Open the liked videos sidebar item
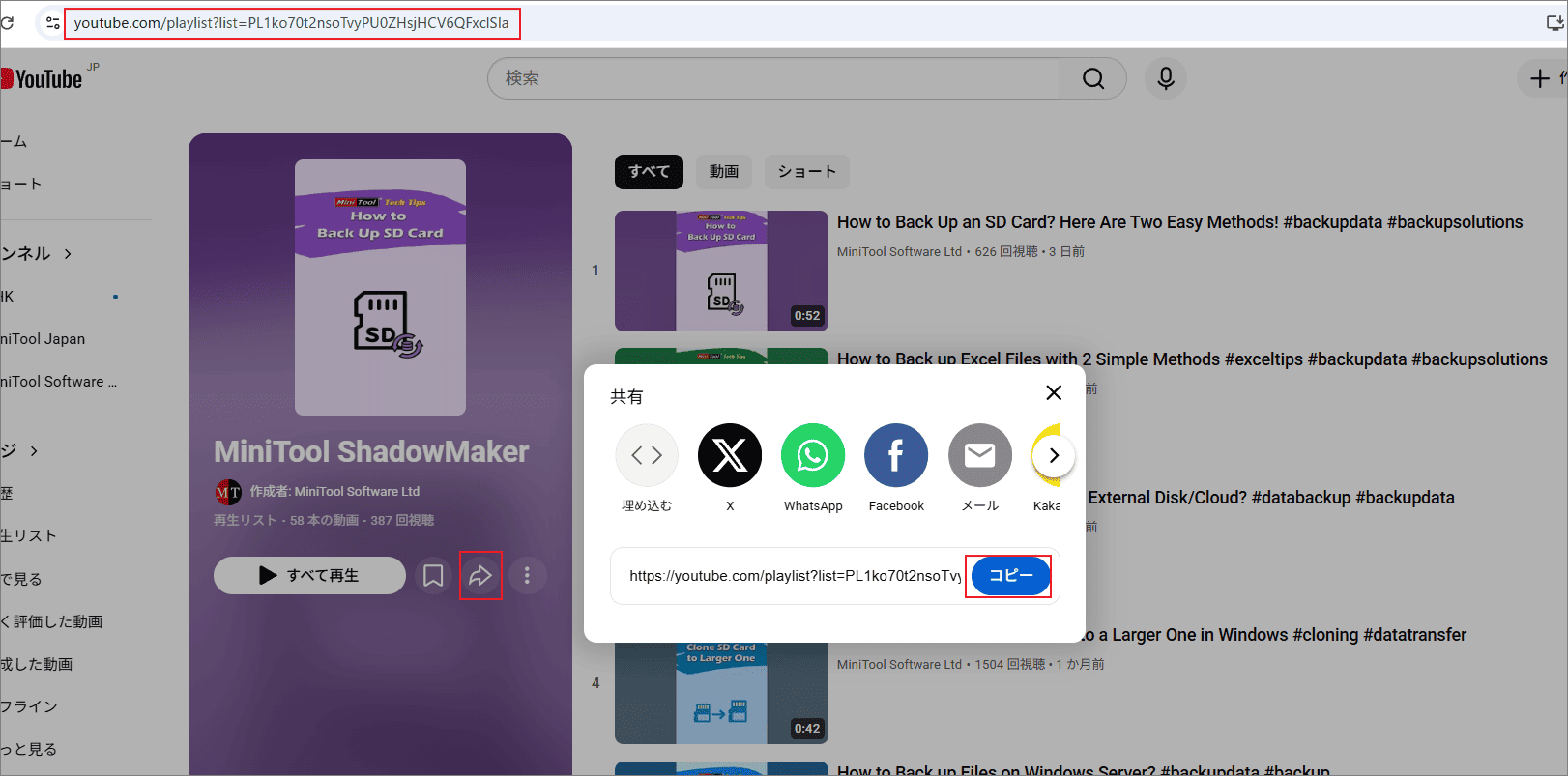 click(51, 621)
